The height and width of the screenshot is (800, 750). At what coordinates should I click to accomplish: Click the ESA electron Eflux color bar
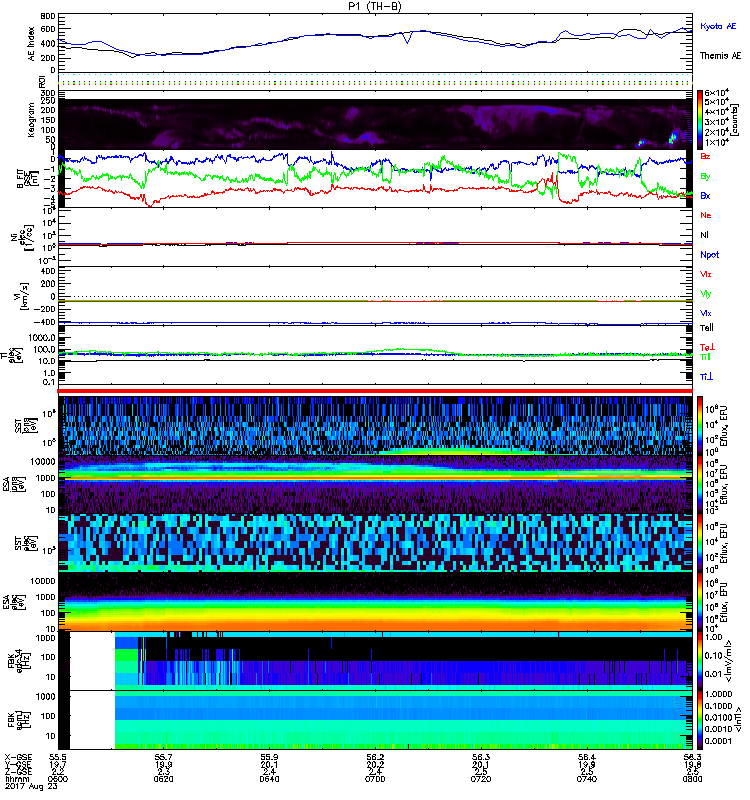[x=700, y=602]
